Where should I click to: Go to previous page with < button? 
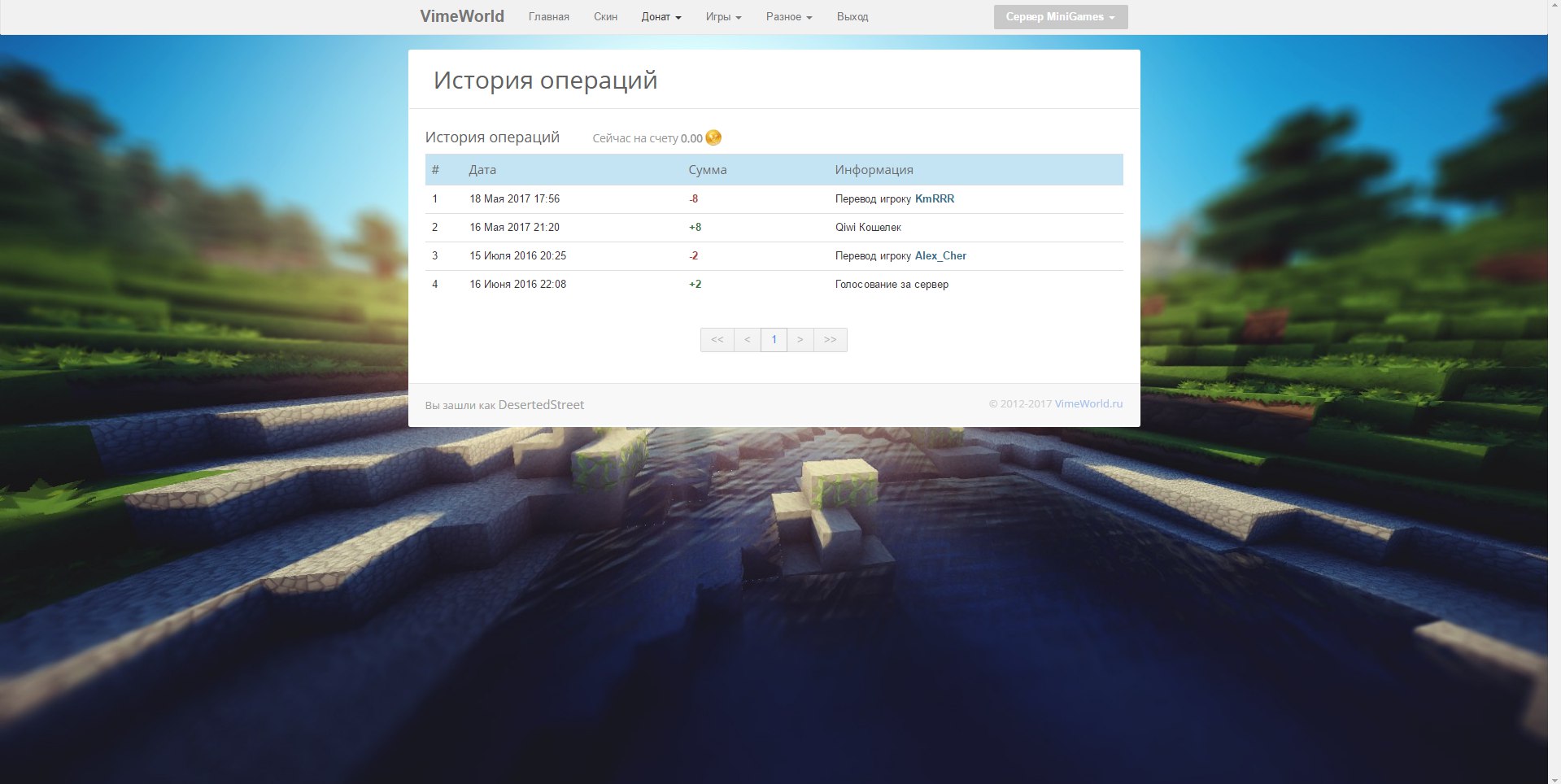coord(747,340)
